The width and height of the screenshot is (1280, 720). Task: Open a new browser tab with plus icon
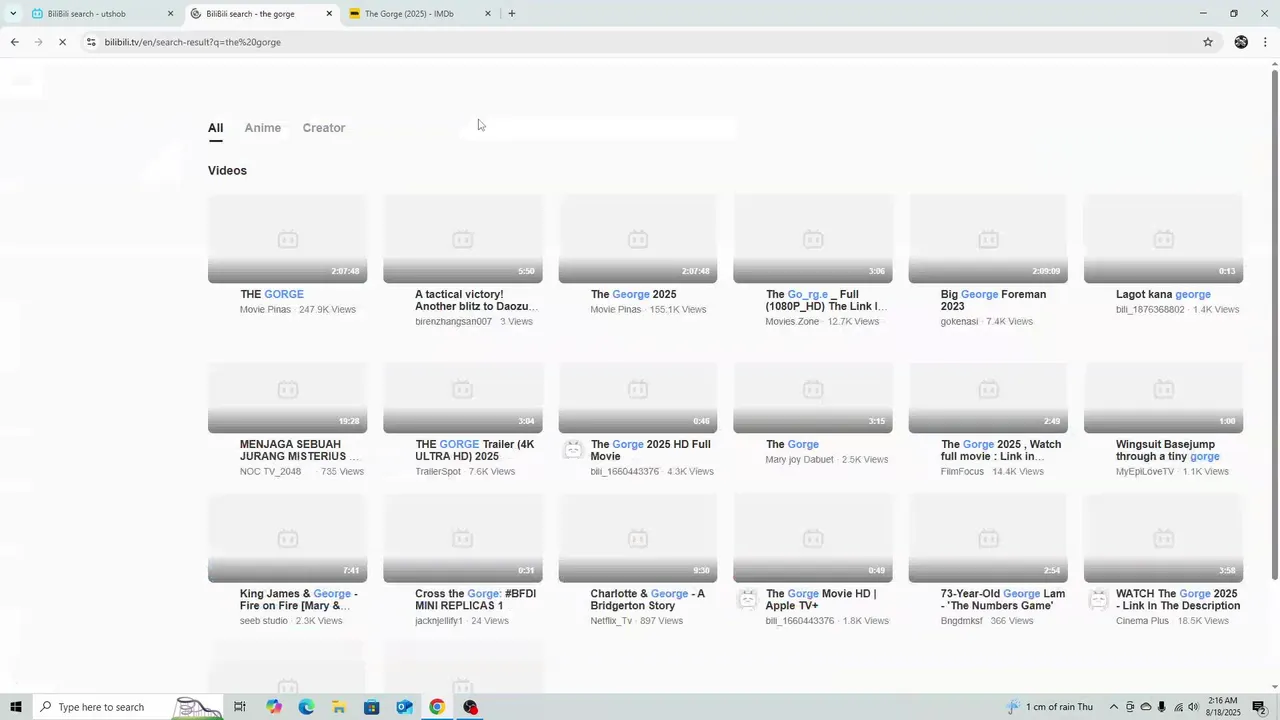point(512,14)
